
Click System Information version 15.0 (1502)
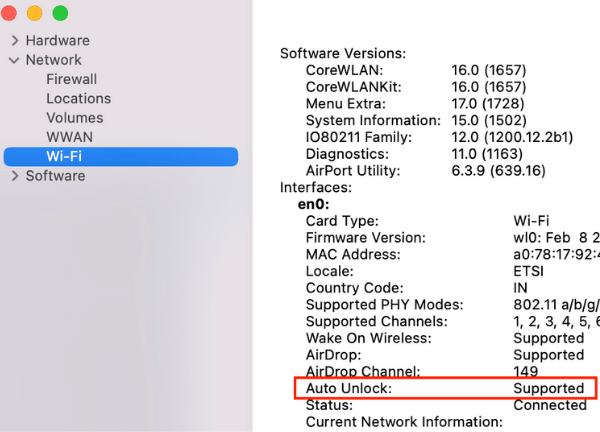pos(489,121)
